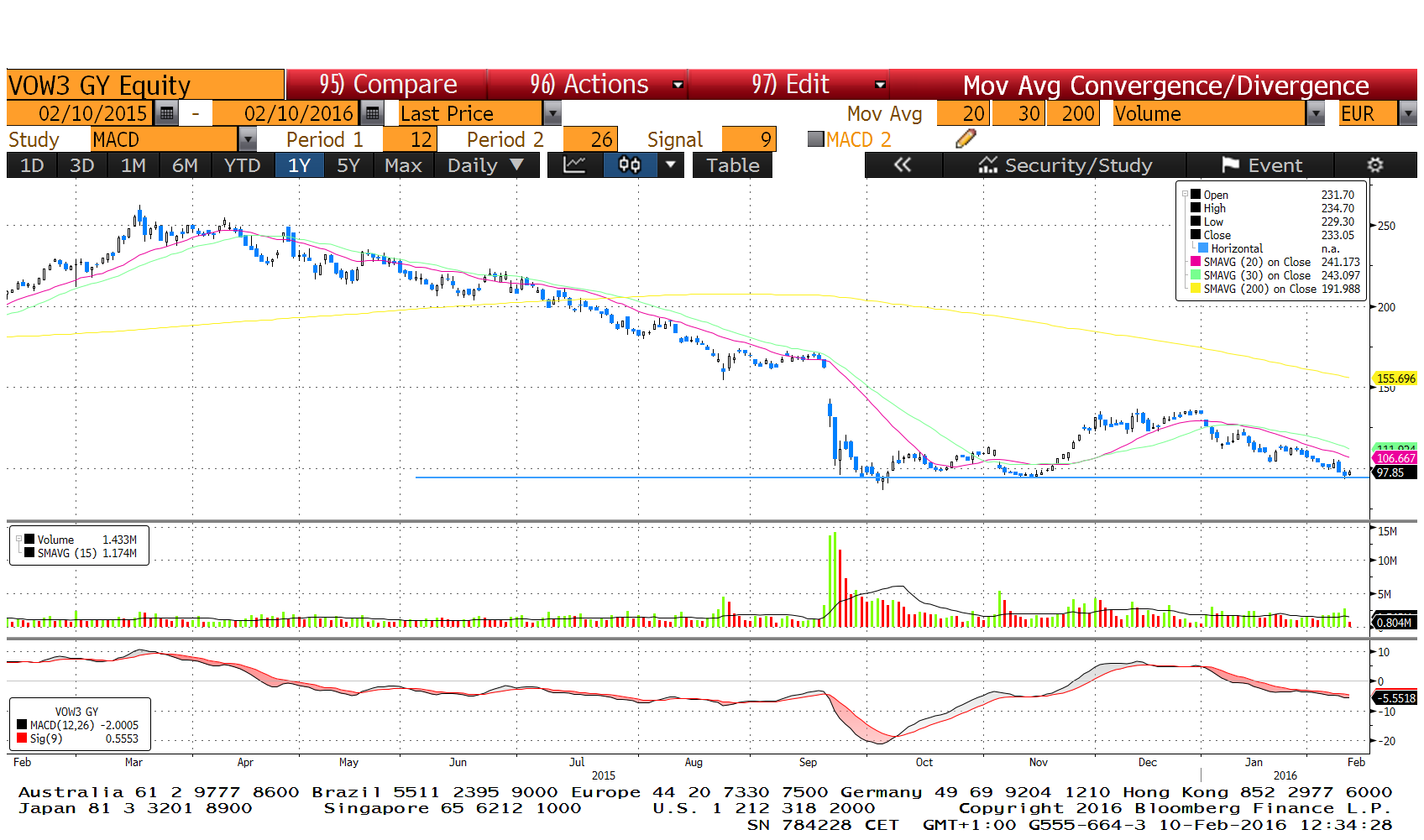Switch to the 5Y range tab
This screenshot has width=1424, height=840.
[x=348, y=165]
